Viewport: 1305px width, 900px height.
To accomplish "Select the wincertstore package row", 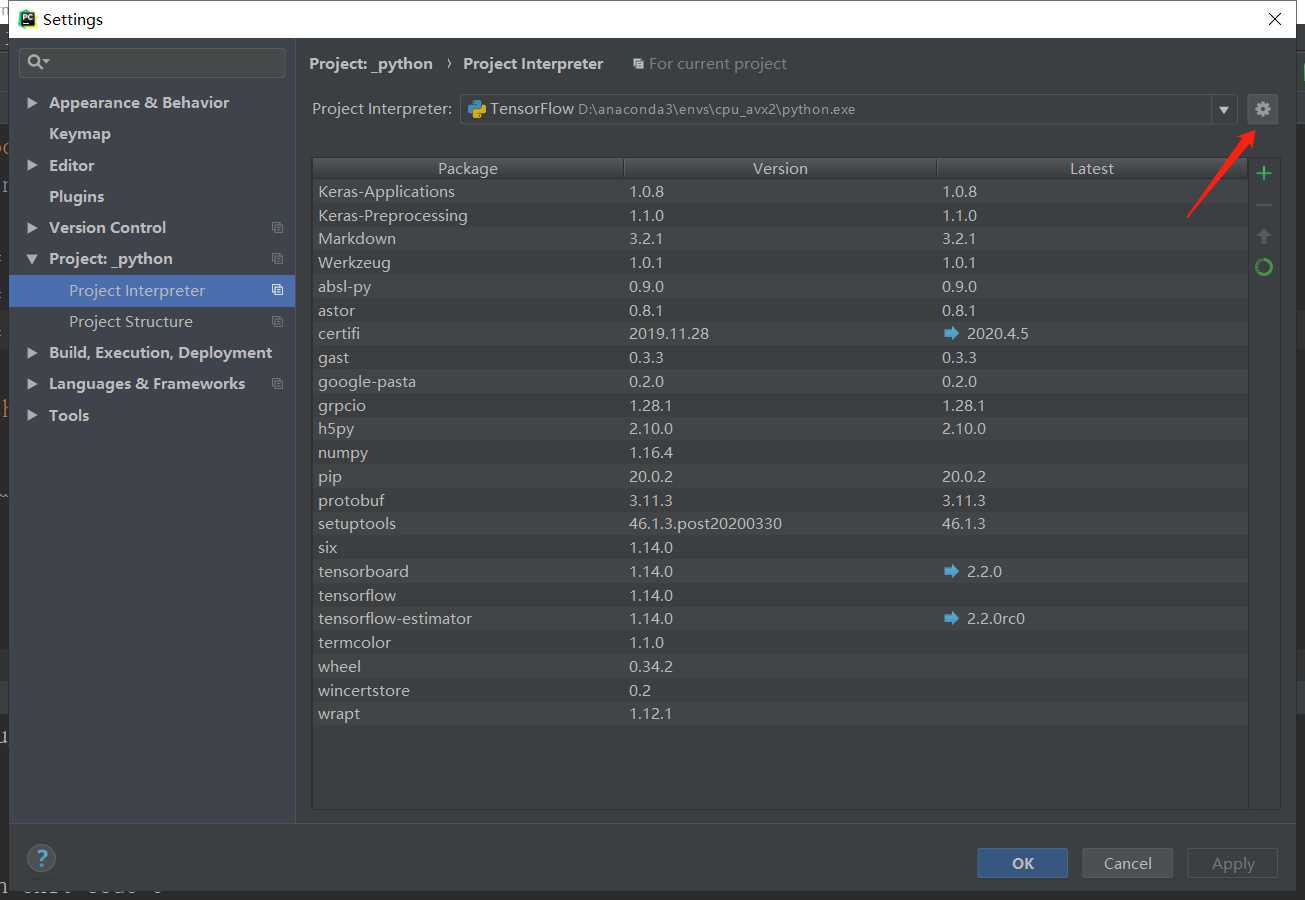I will pyautogui.click(x=780, y=690).
